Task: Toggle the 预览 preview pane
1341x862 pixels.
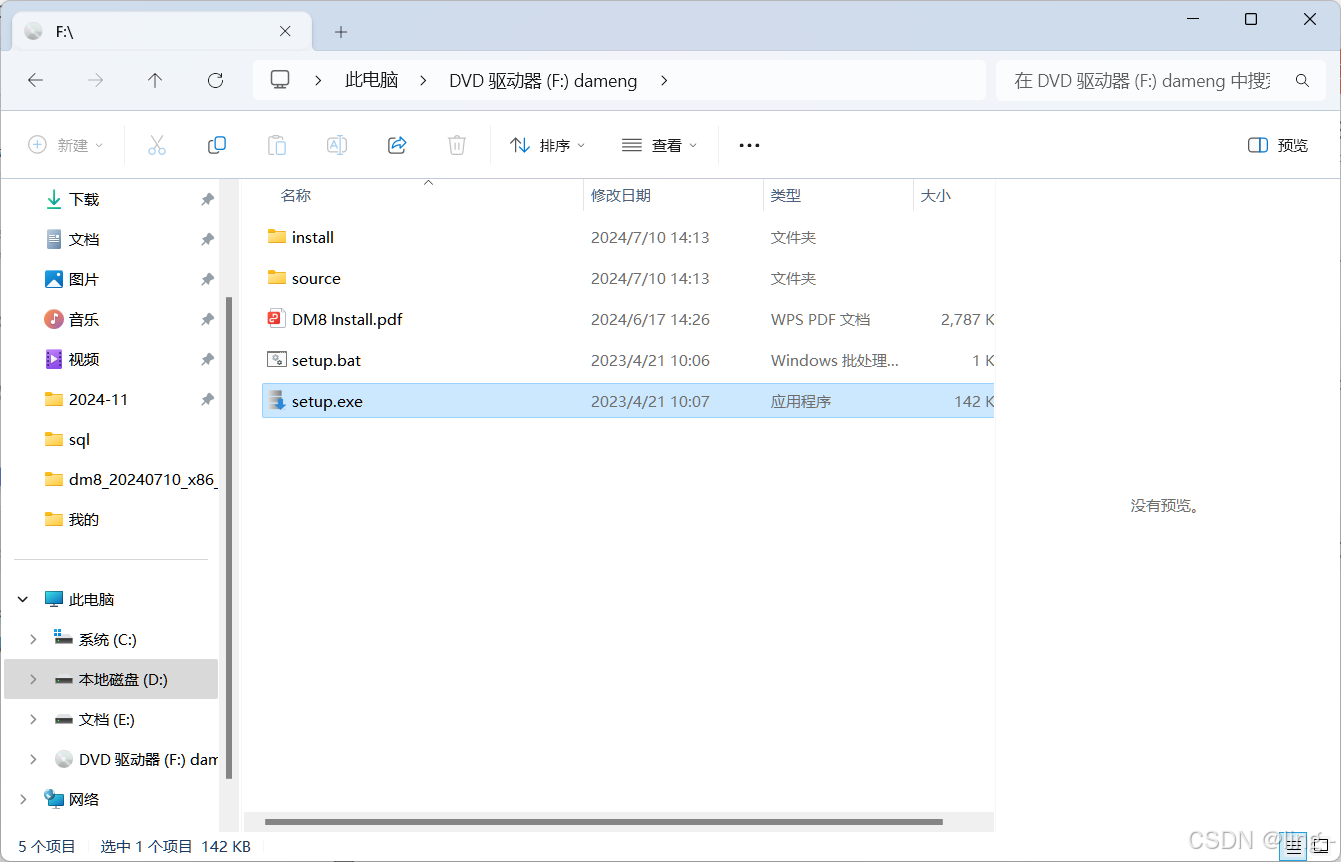Action: click(1278, 145)
